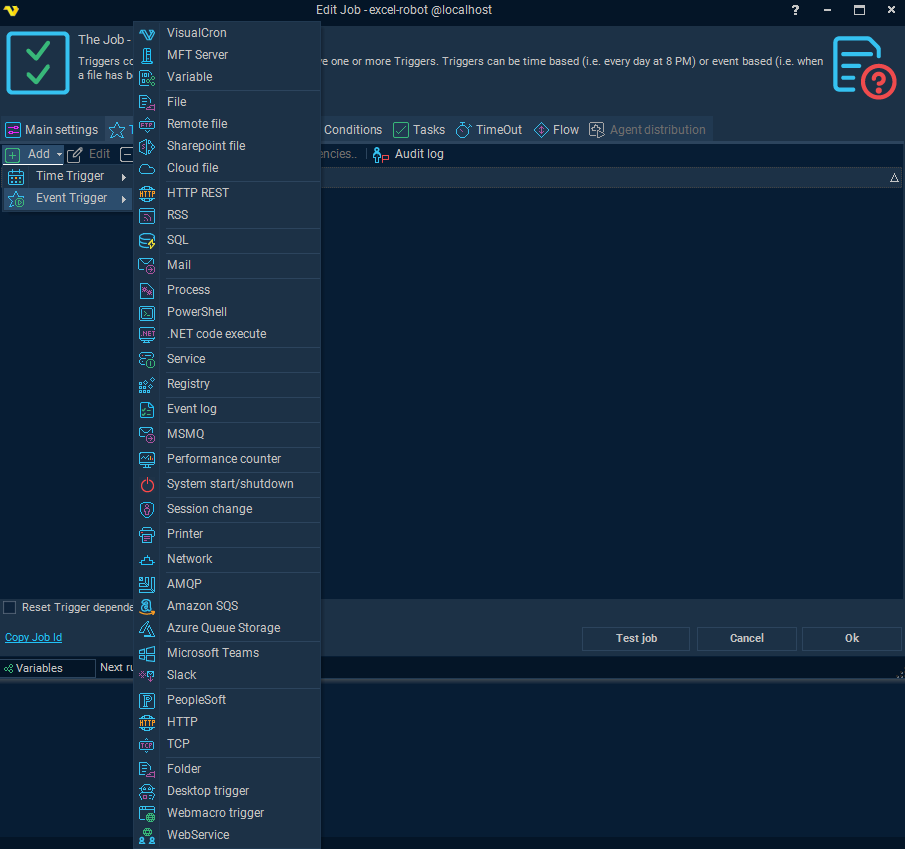Click the Variable trigger icon
This screenshot has width=905, height=849.
[147, 77]
